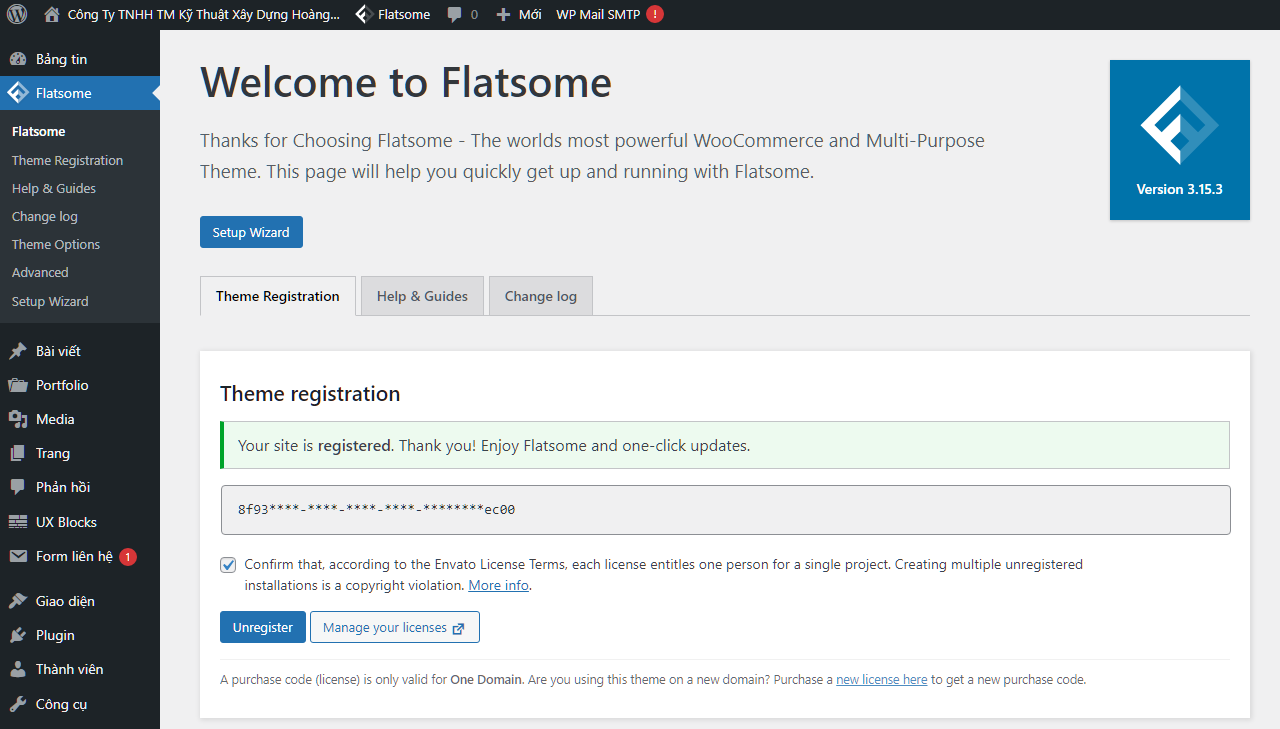Open Change log in sidebar submenu
This screenshot has width=1280, height=729.
(x=45, y=216)
